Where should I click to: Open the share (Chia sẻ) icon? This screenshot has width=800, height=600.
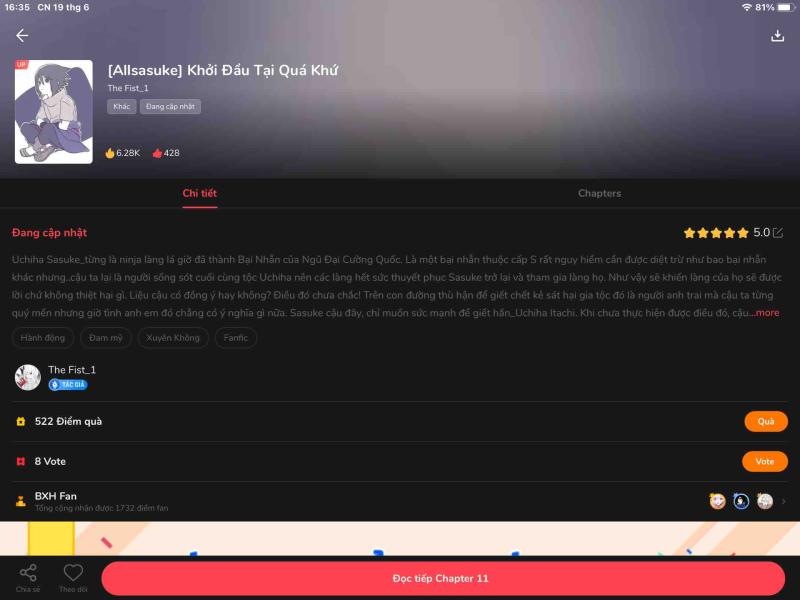pos(28,572)
